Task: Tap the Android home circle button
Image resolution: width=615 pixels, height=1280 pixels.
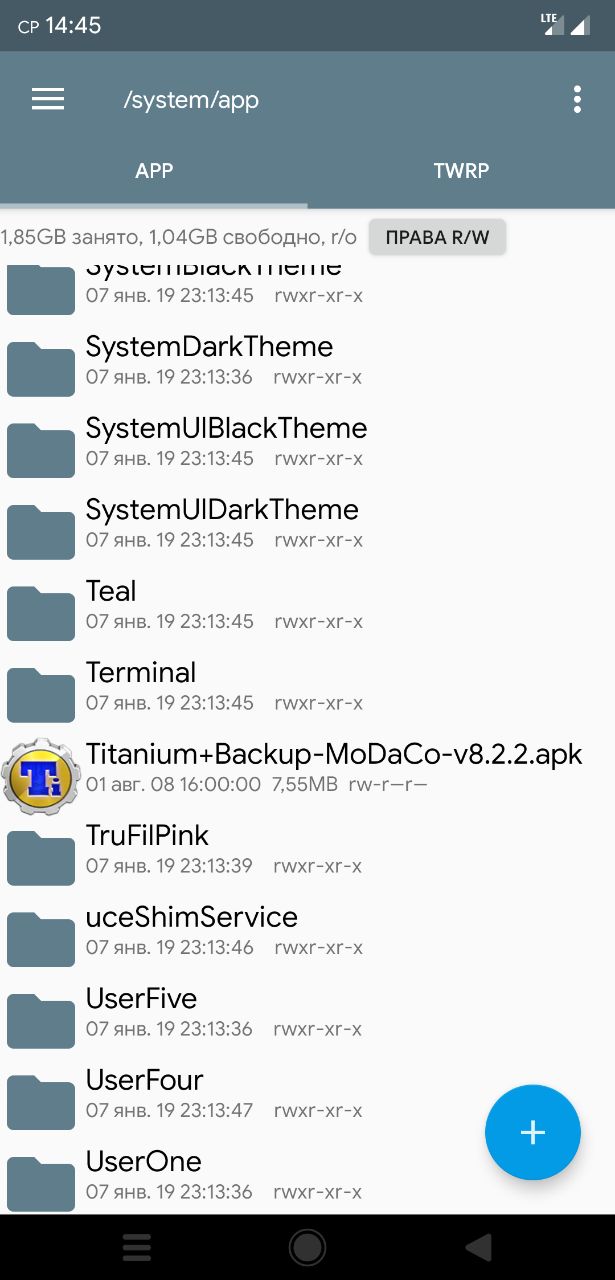Action: click(307, 1247)
